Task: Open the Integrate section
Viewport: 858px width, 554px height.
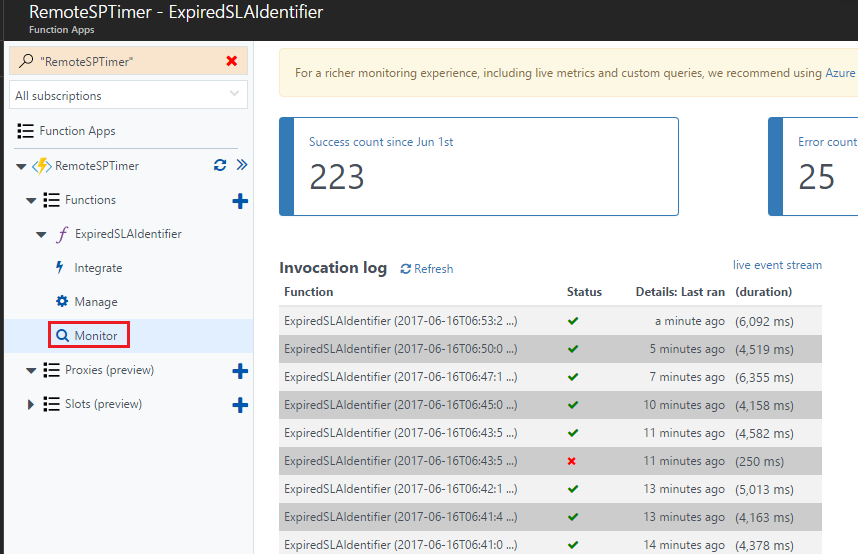Action: pos(98,268)
